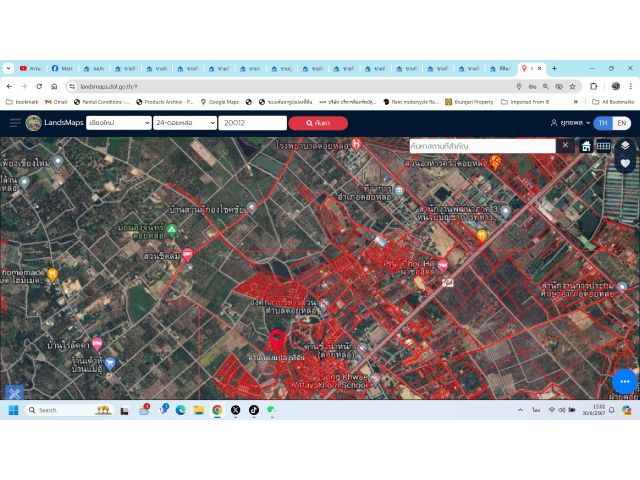Go back in browser
640x480 pixels.
9,86
